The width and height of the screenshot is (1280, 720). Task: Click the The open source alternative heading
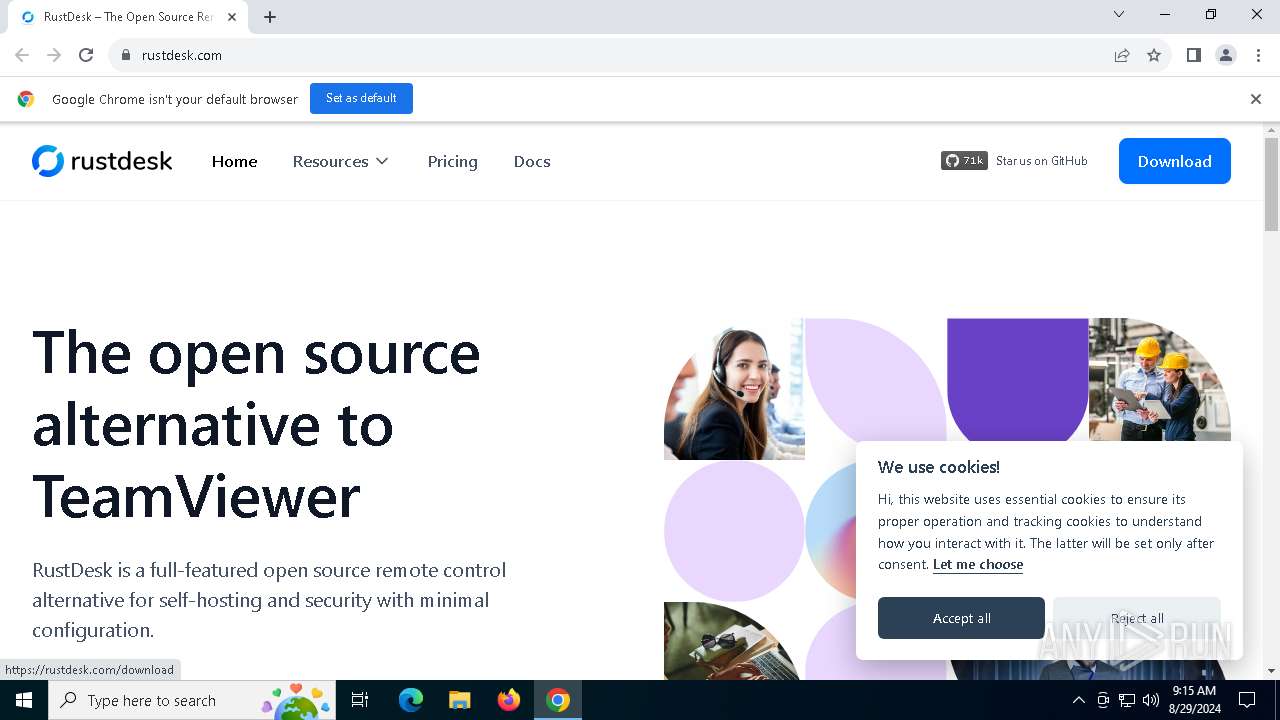point(256,424)
